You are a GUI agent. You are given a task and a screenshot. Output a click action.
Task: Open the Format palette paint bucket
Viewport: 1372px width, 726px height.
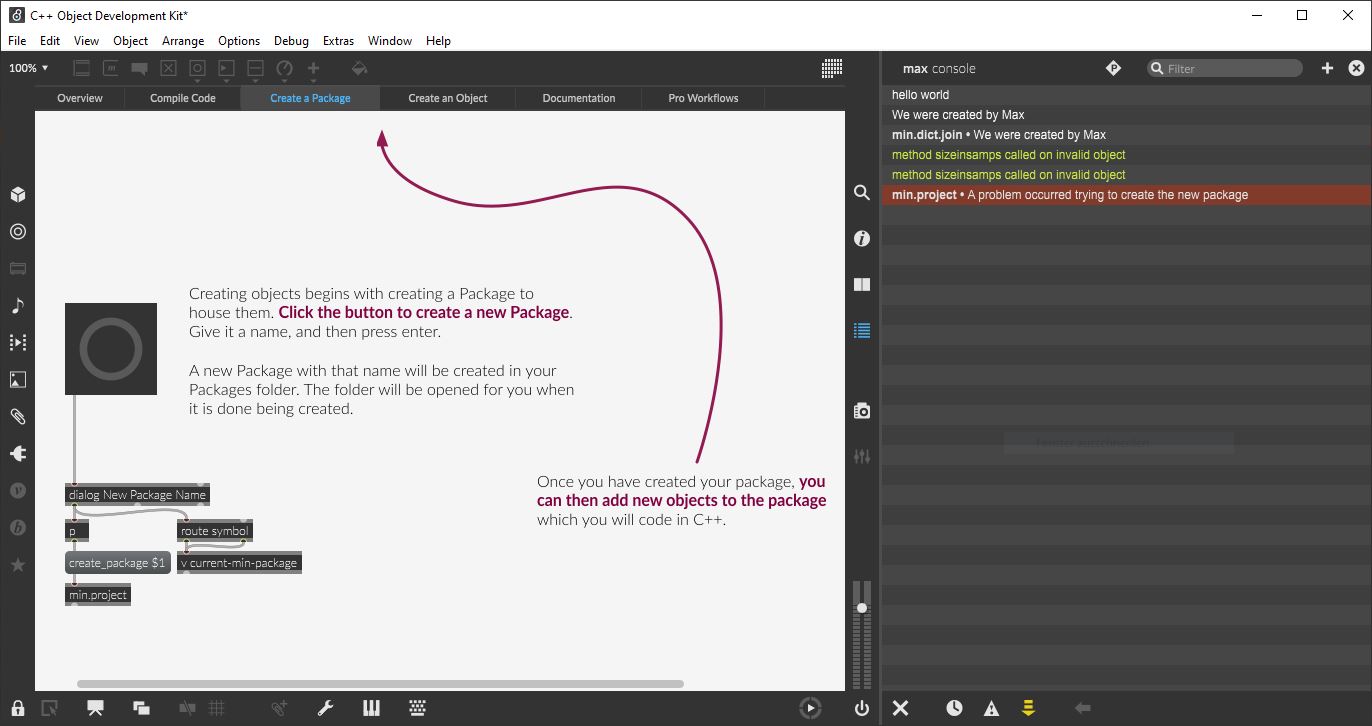360,68
